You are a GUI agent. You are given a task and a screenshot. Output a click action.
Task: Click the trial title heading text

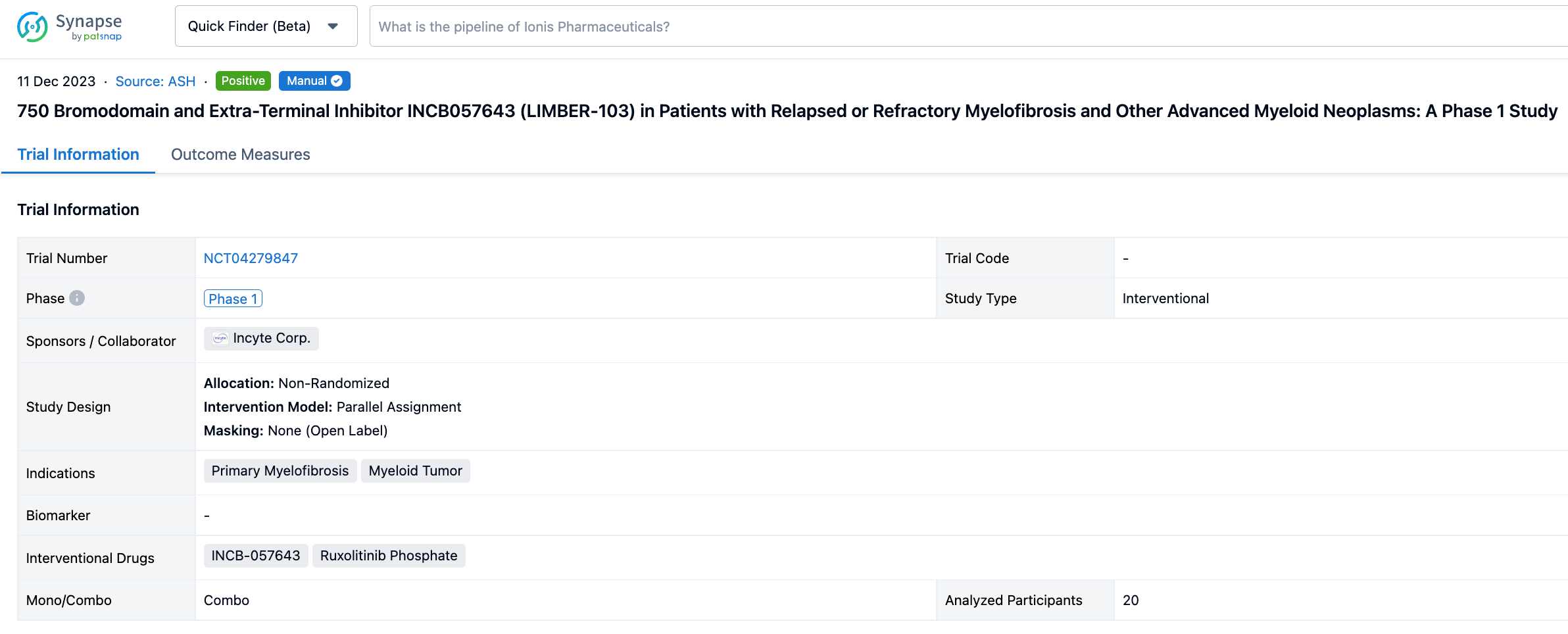(787, 111)
